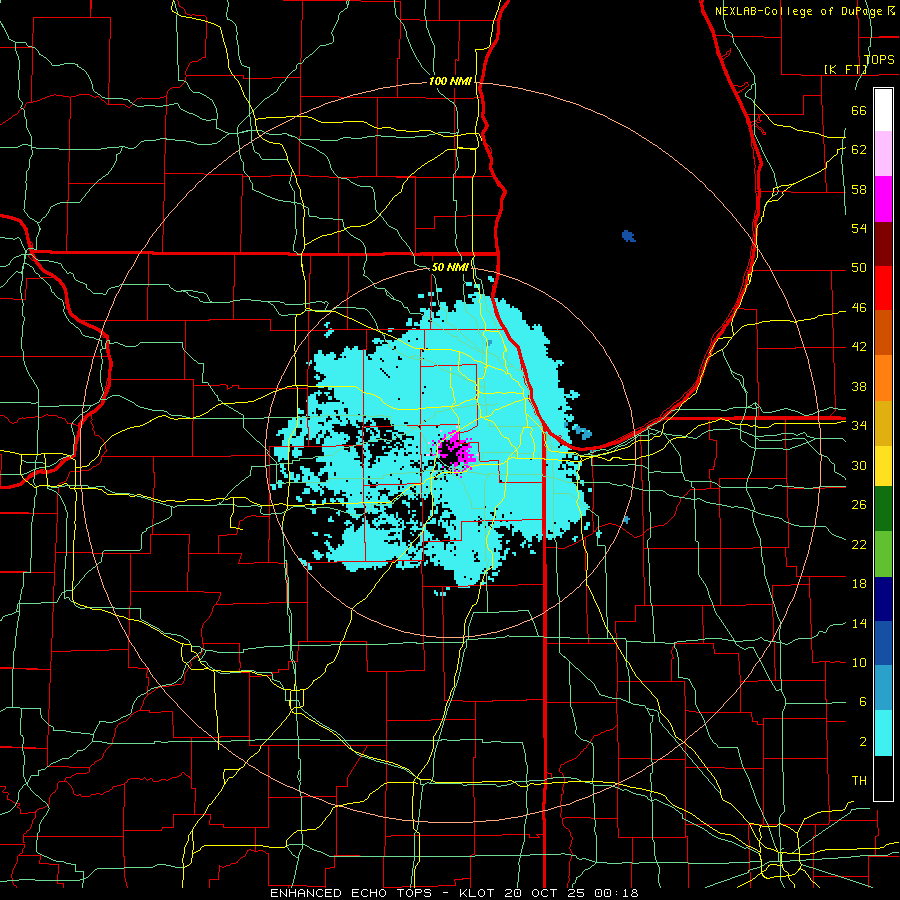Screen dimensions: 900x900
Task: Select the dark red 50-54 kft swatch
Action: 883,244
